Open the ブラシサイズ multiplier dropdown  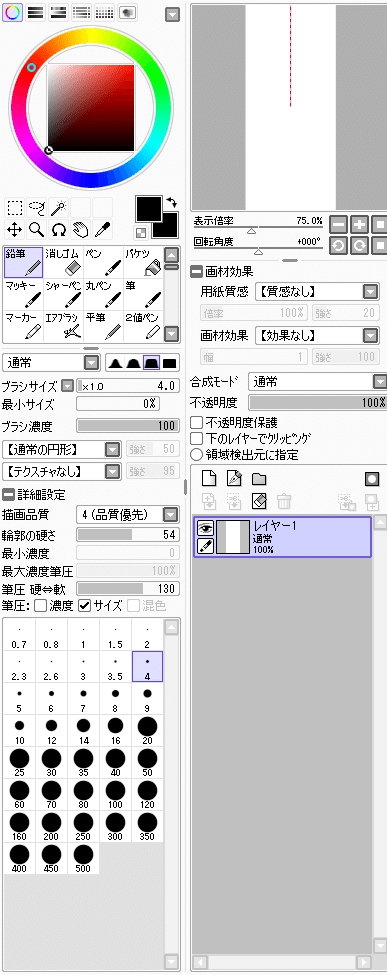(67, 386)
